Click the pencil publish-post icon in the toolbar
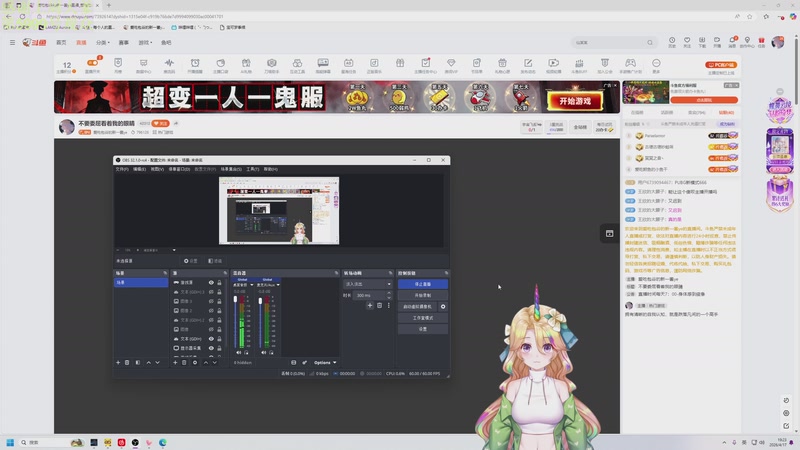This screenshot has height=450, width=800. pyautogui.click(x=528, y=63)
